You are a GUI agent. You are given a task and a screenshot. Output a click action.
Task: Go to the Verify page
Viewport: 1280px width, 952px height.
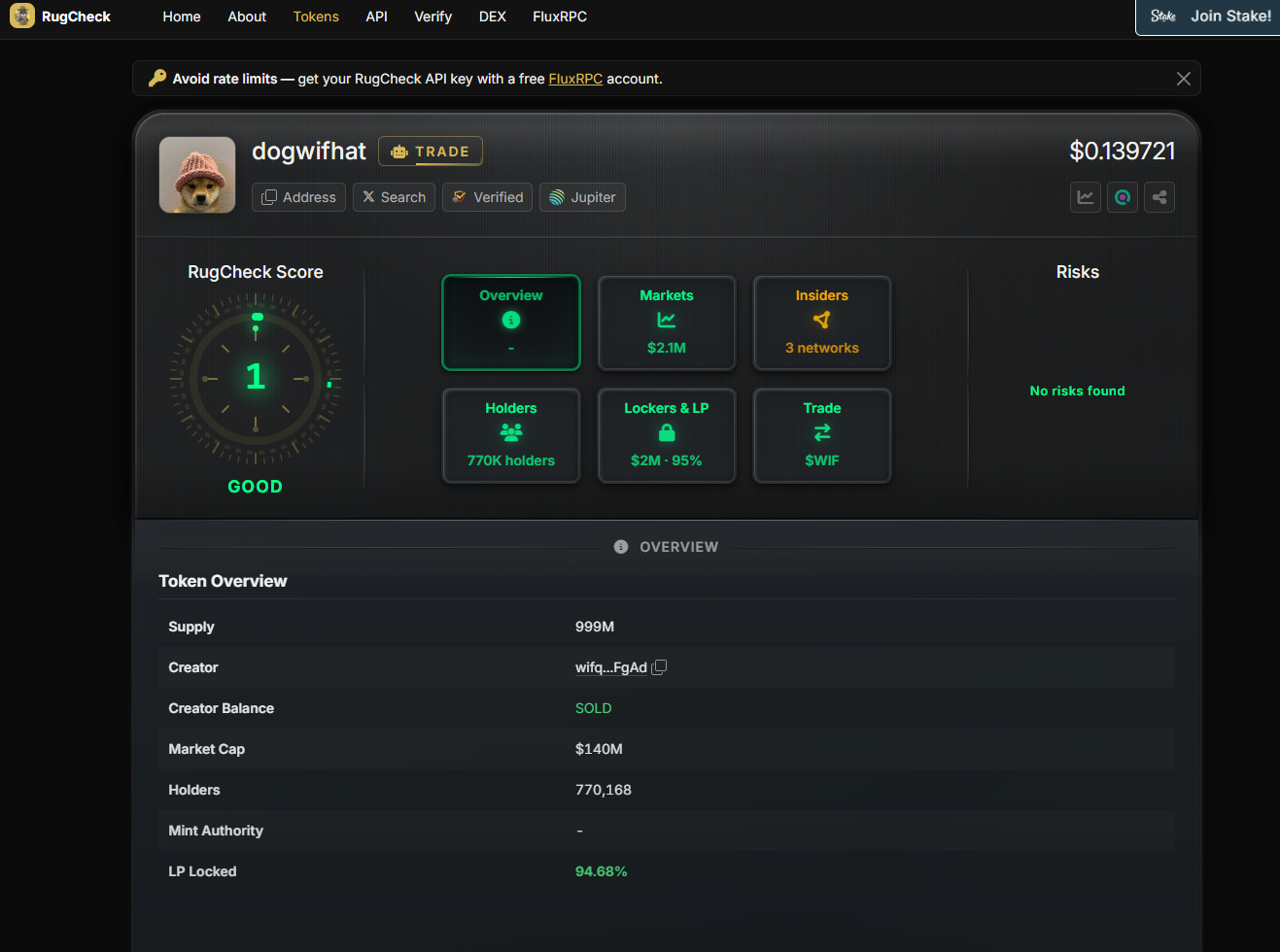(x=433, y=17)
